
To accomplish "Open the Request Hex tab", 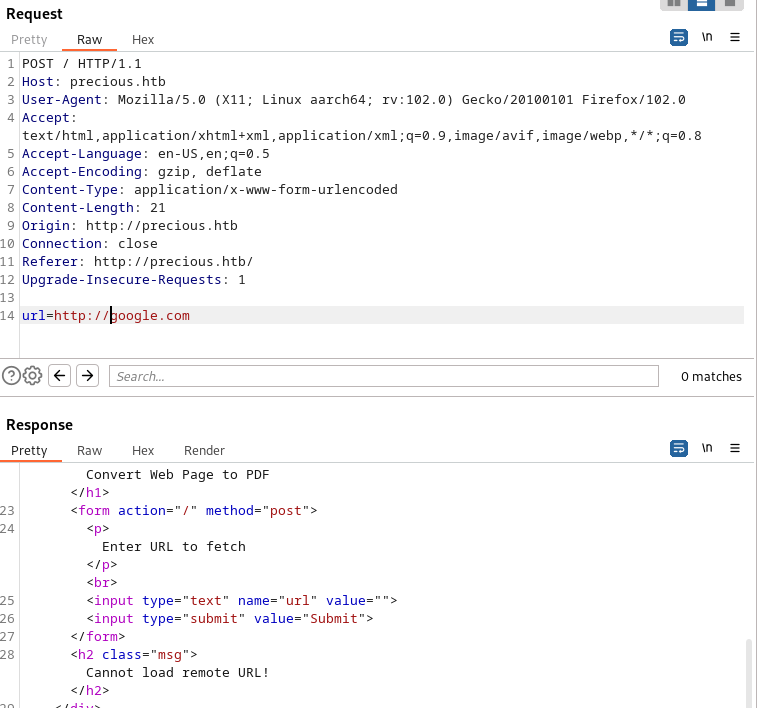I will [x=143, y=40].
